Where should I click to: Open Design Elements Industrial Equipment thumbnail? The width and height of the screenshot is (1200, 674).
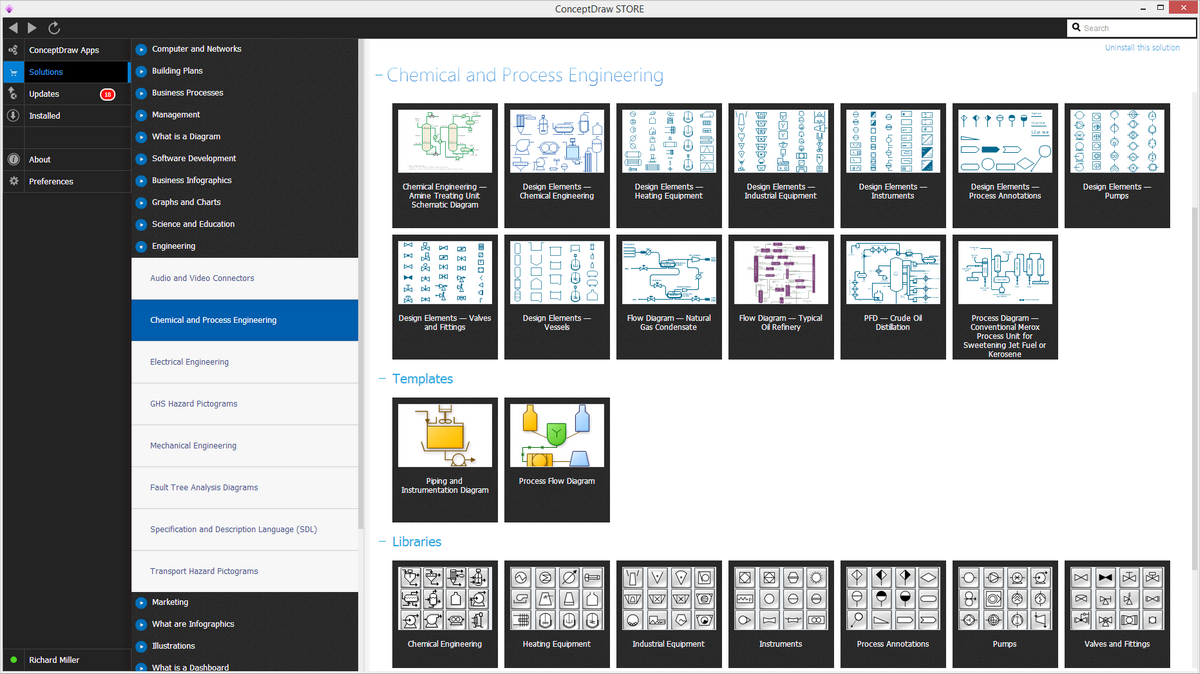(781, 142)
